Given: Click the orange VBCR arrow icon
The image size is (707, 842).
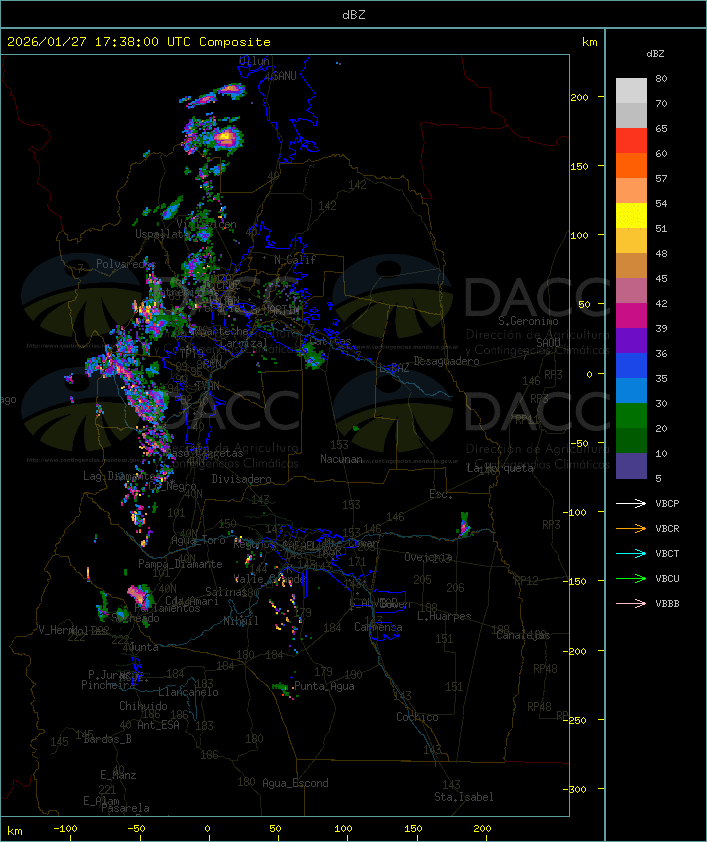Looking at the screenshot, I should (x=631, y=528).
